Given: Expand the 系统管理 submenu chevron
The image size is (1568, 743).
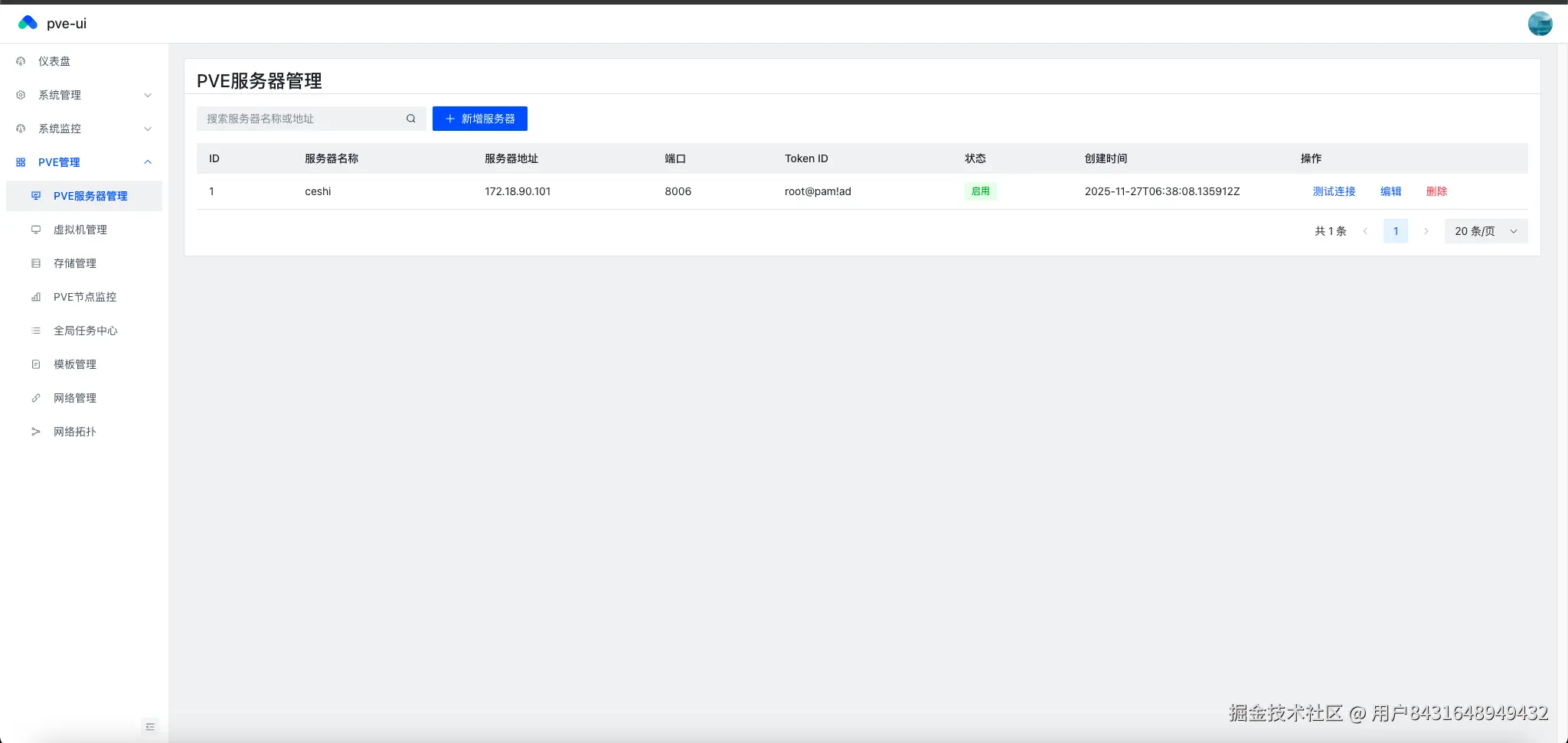Looking at the screenshot, I should (148, 95).
